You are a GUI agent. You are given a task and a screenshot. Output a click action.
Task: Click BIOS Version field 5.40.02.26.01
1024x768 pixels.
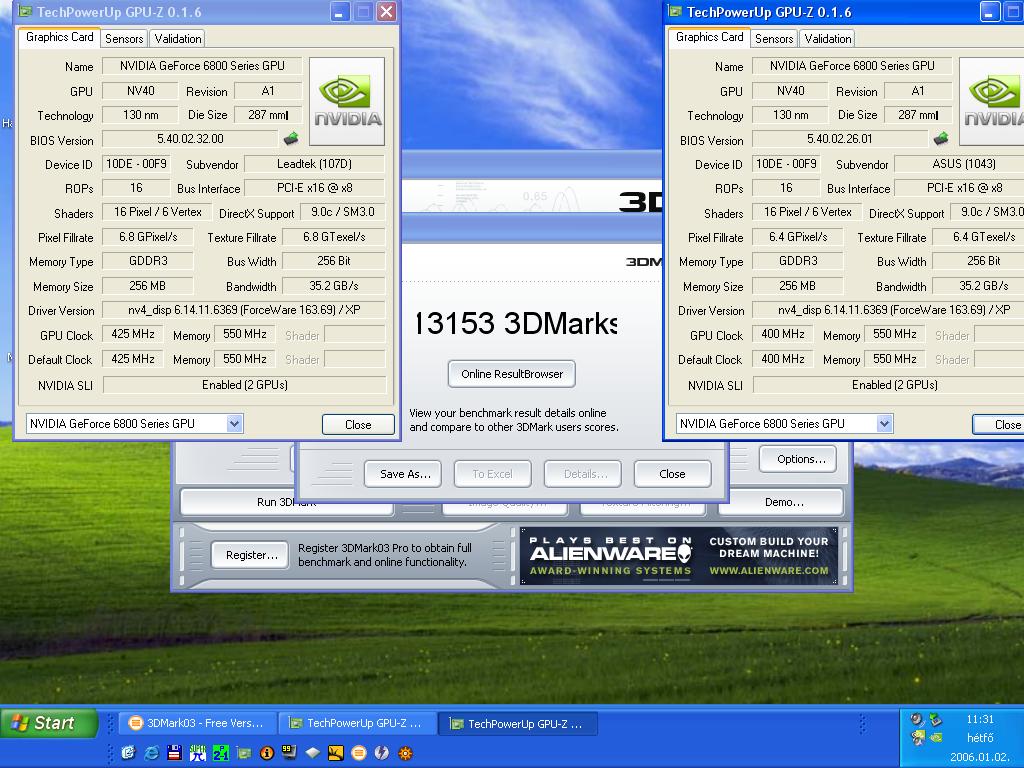[x=840, y=138]
